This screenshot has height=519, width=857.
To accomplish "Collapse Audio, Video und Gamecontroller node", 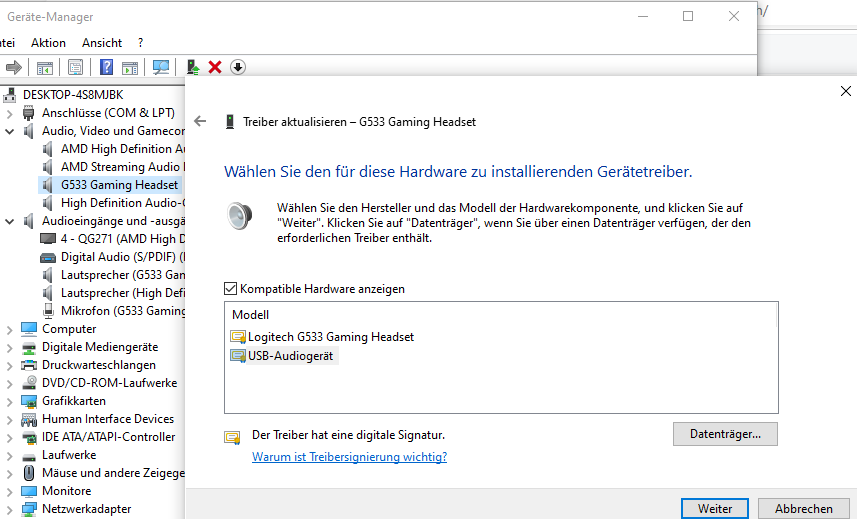I will (9, 131).
